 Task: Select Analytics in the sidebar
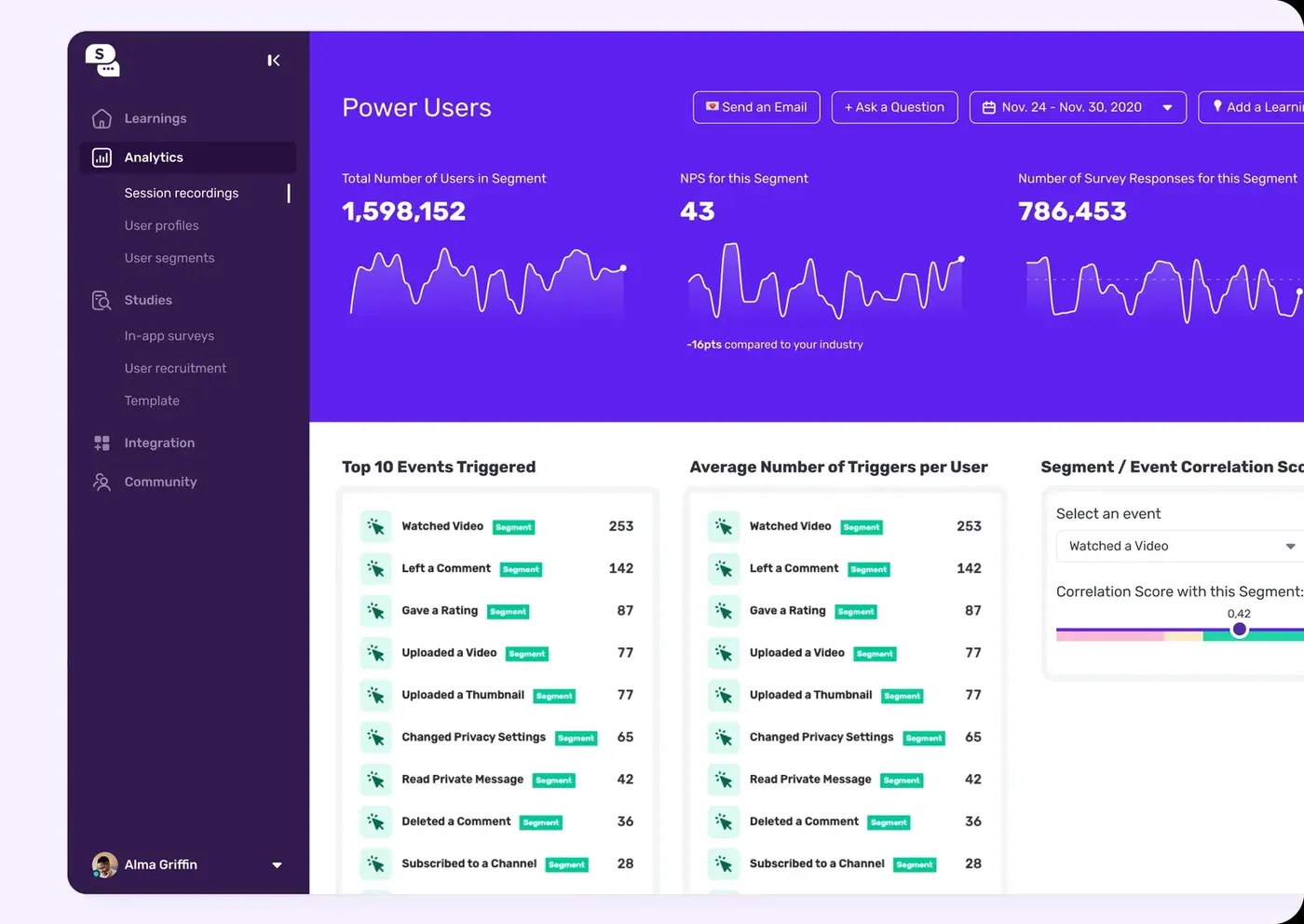pyautogui.click(x=188, y=157)
